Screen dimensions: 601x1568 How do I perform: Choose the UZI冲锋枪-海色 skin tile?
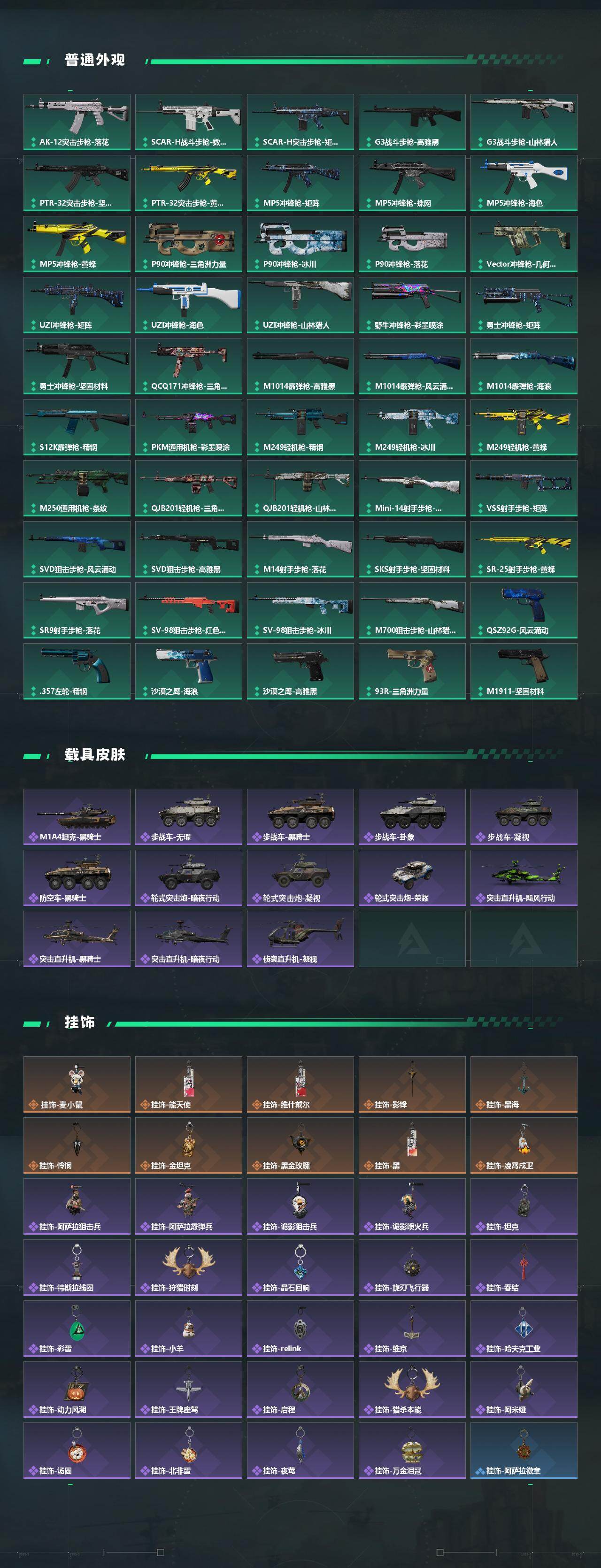189,305
